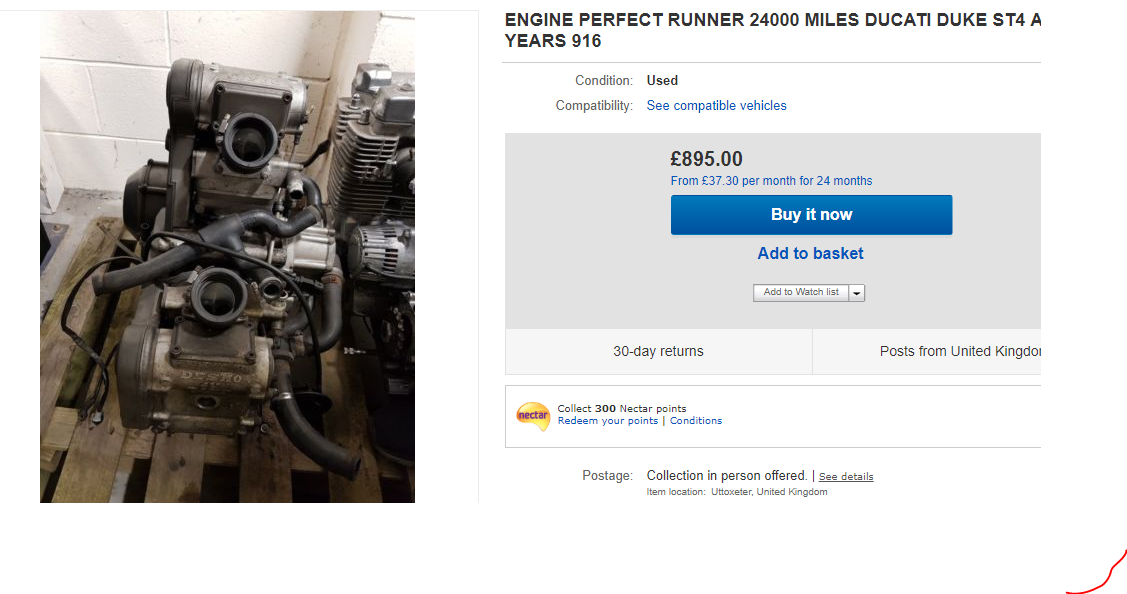Open the Watch list dropdown arrow
The height and width of the screenshot is (594, 1127).
[x=858, y=293]
